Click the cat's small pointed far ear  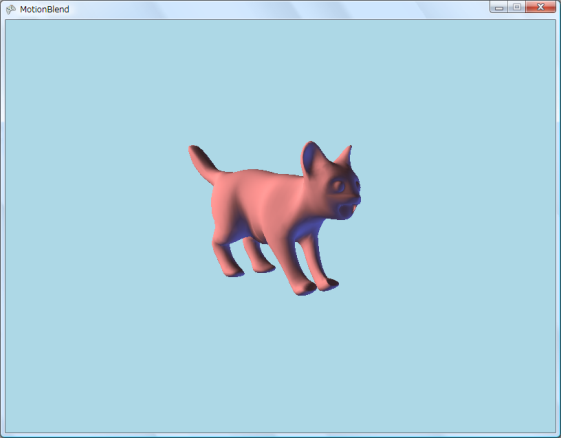point(345,156)
